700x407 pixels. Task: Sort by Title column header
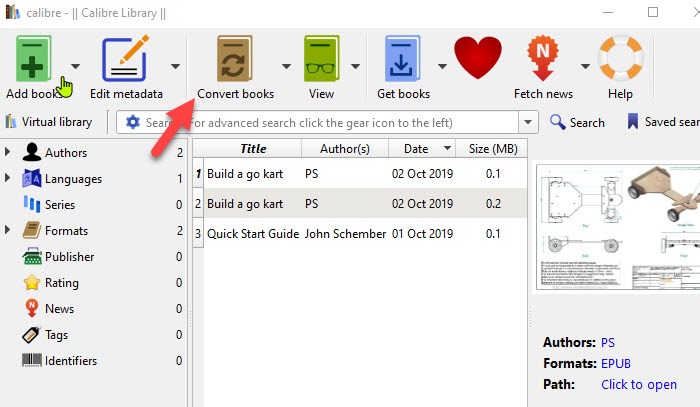tap(253, 148)
